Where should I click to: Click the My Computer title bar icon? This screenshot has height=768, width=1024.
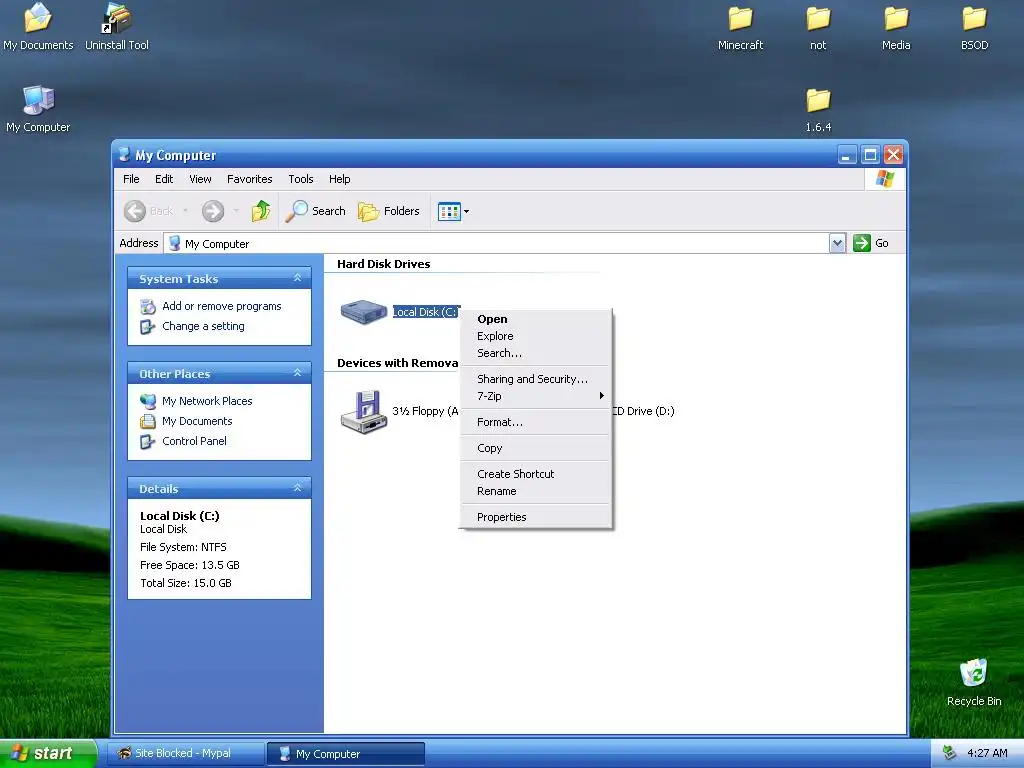123,154
